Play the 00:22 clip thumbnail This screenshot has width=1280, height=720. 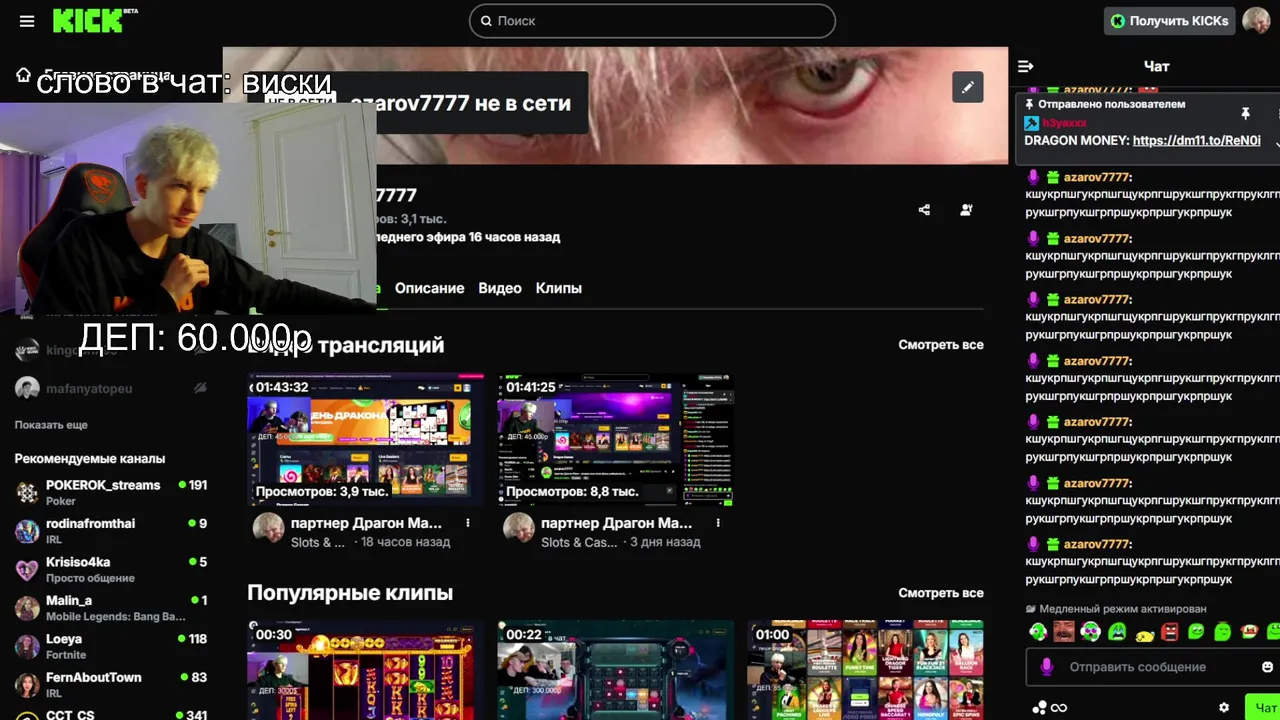tap(616, 670)
